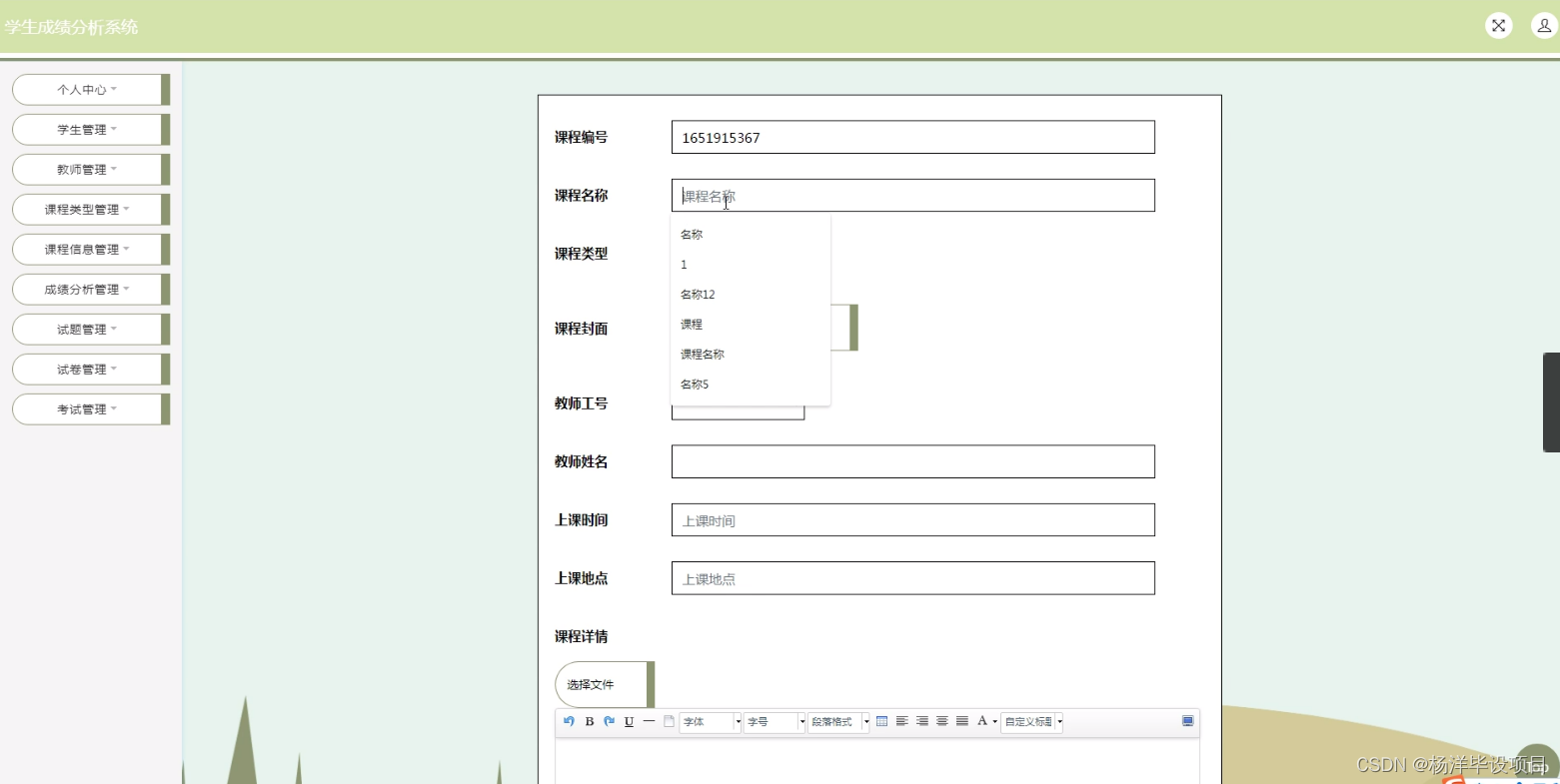1560x784 pixels.
Task: Select suggestion 名称12 from autocomplete list
Action: (751, 295)
